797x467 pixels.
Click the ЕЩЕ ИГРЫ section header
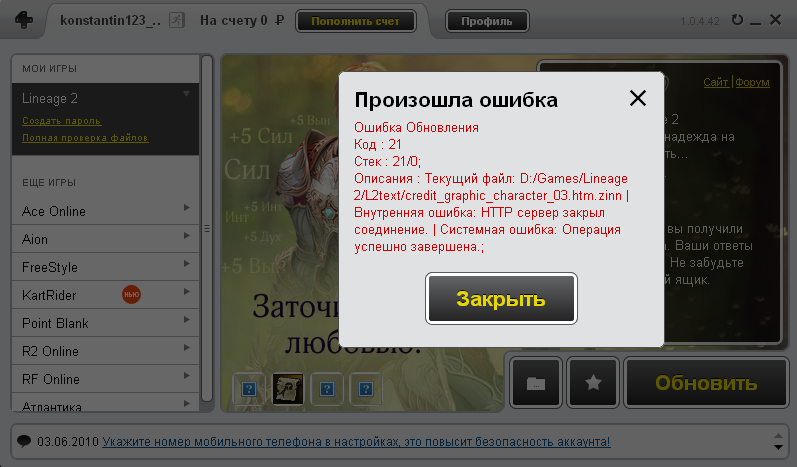click(x=49, y=182)
